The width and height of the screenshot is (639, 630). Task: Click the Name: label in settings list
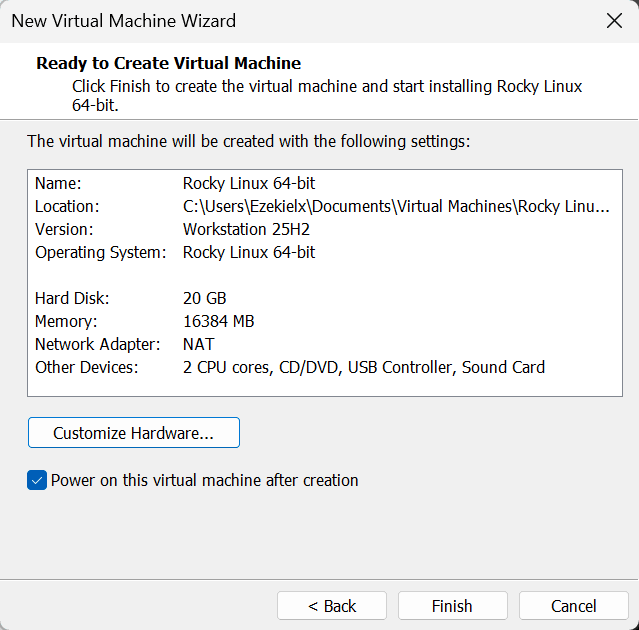[58, 183]
